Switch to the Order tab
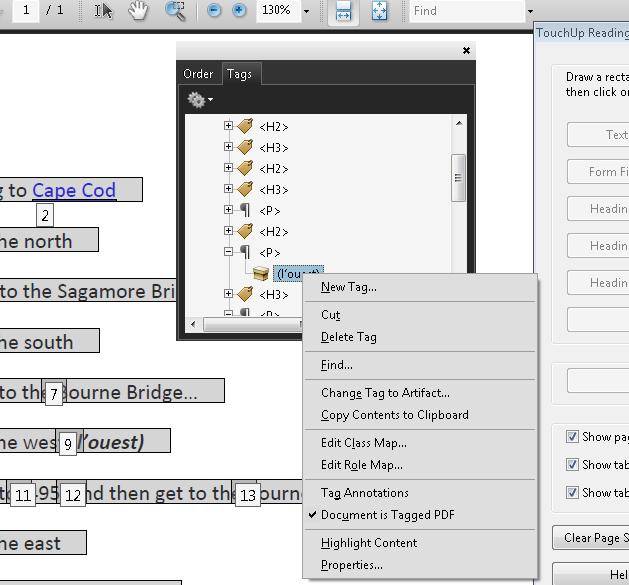The height and width of the screenshot is (585, 629). coord(198,74)
